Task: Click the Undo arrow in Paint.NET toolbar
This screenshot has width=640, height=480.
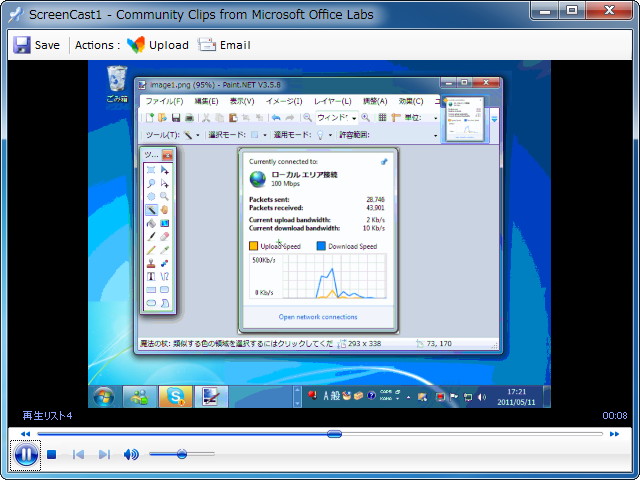Action: coord(276,118)
